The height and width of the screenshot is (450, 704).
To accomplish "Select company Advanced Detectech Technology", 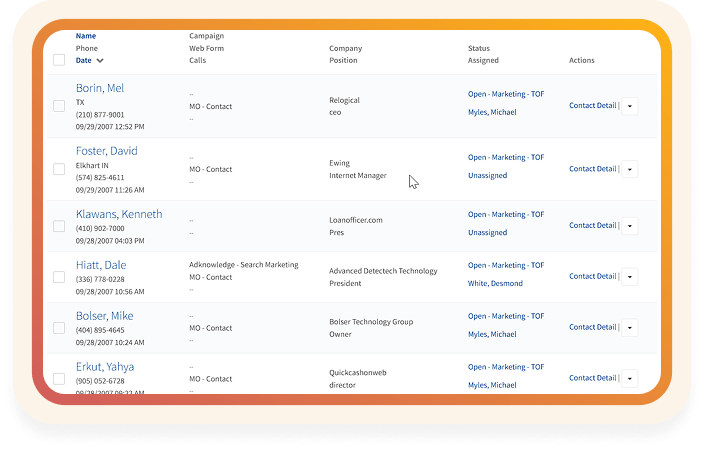I will coord(383,271).
